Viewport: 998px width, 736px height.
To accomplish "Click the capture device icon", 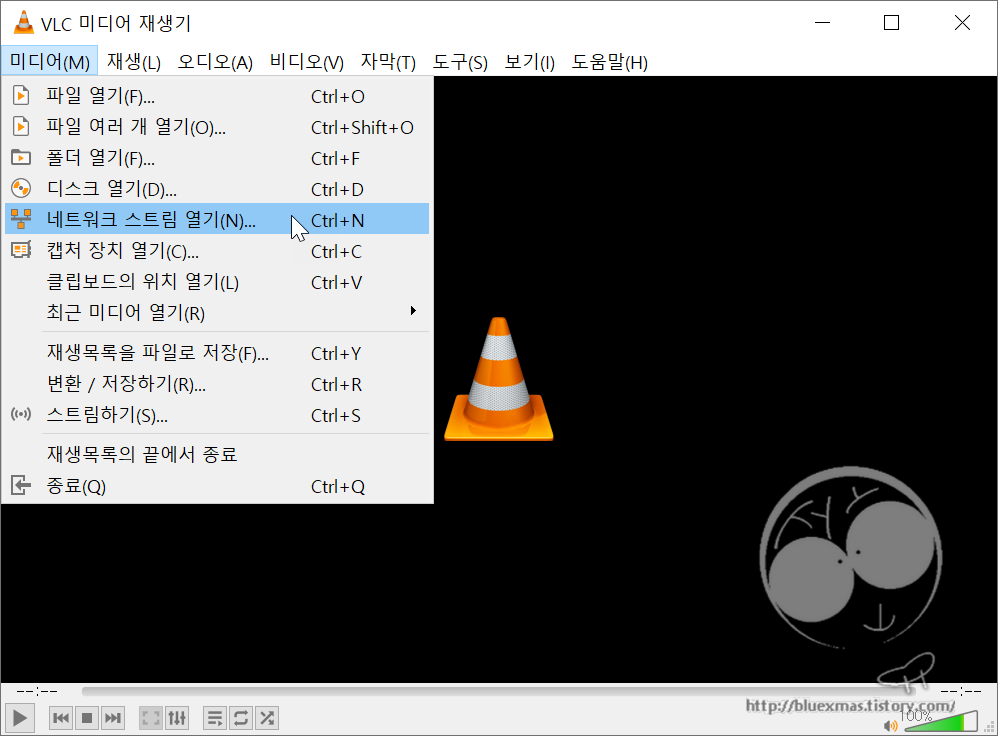I will (21, 250).
